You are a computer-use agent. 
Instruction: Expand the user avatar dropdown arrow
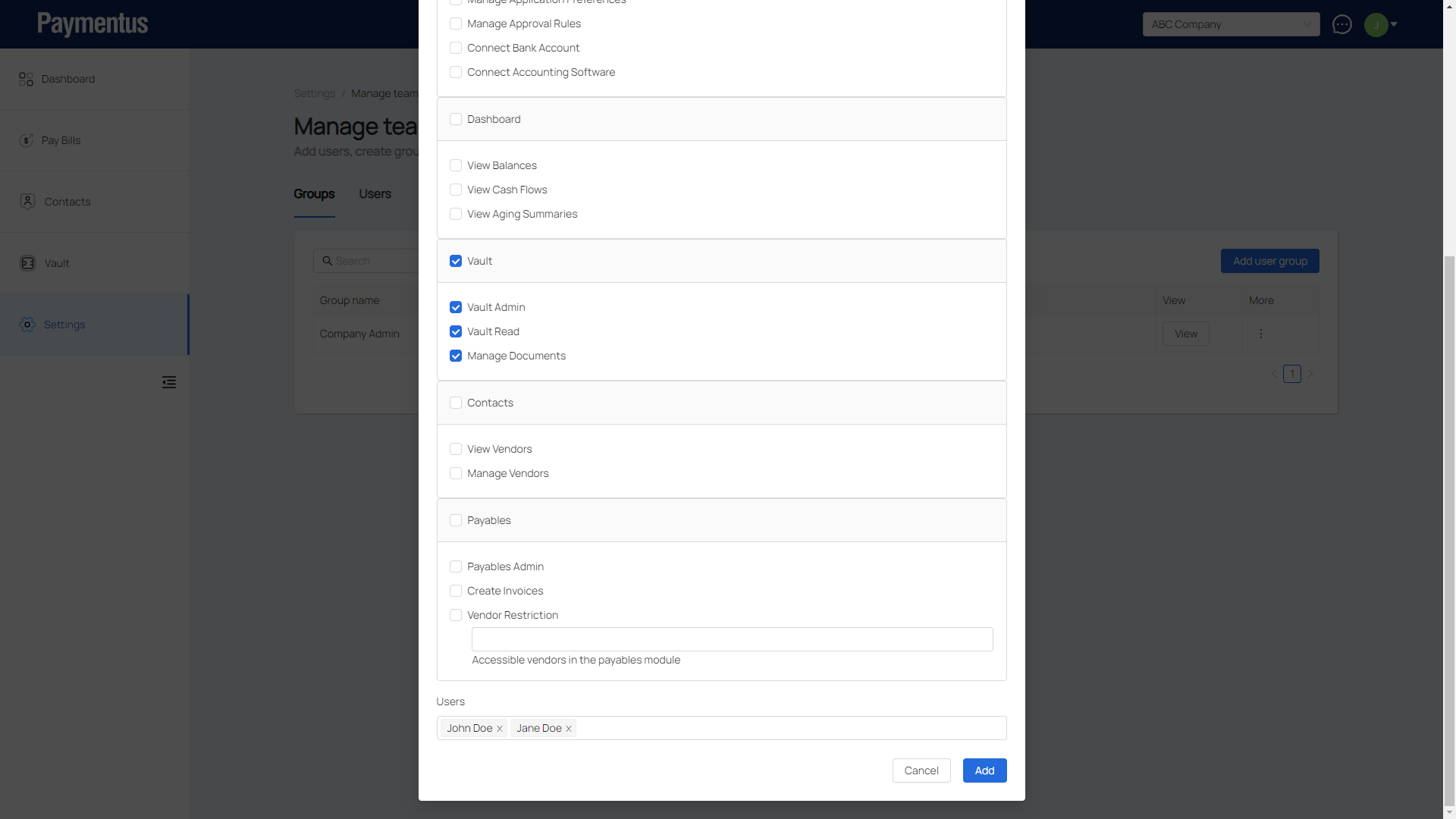(1394, 24)
